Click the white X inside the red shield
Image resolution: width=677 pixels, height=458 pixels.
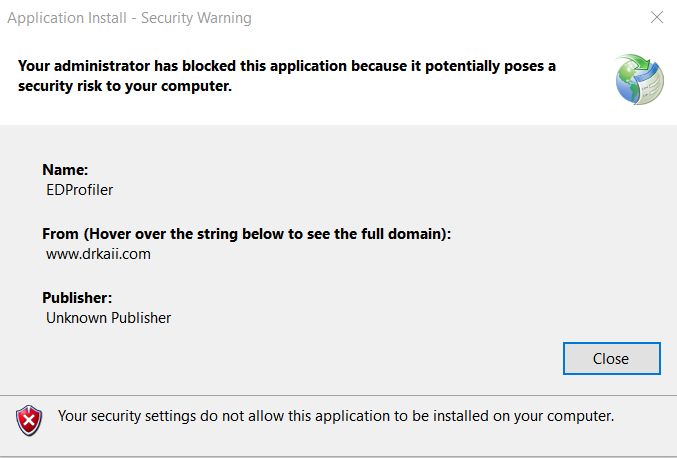click(29, 421)
